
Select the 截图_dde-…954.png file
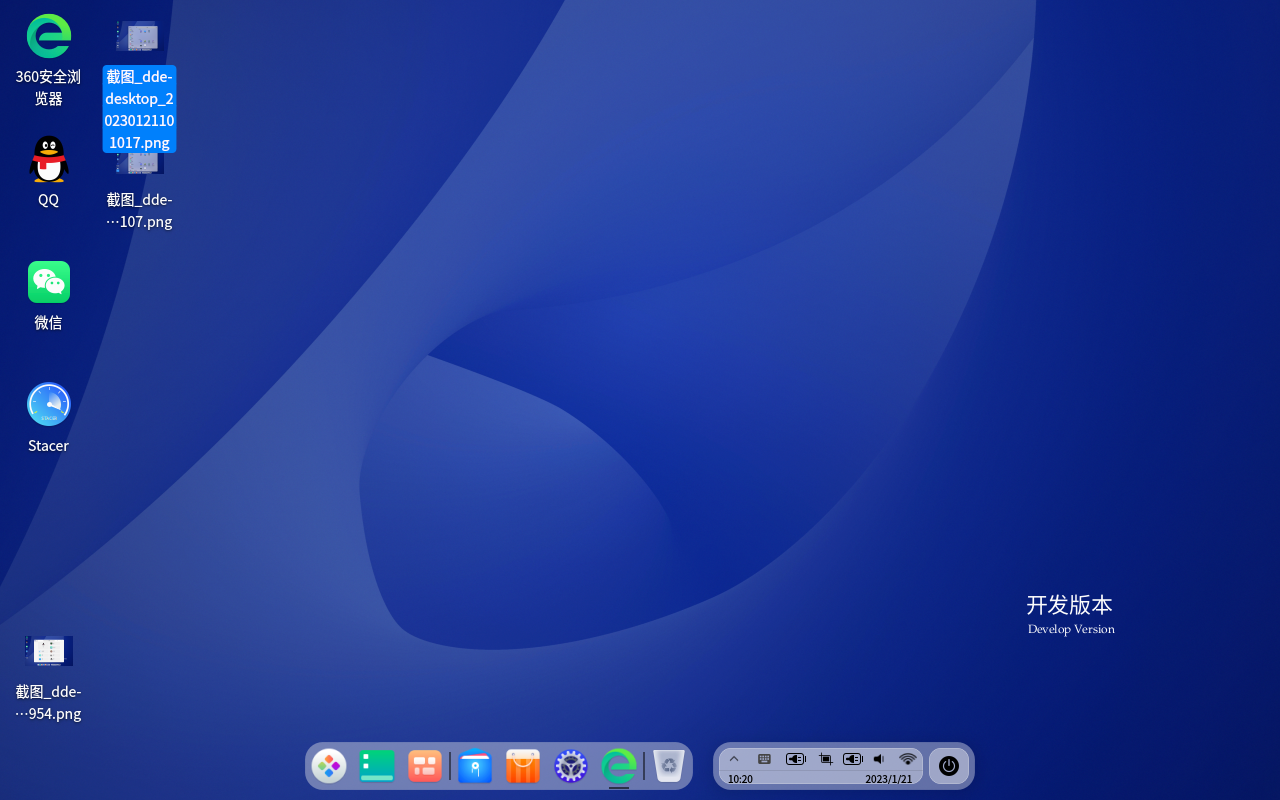point(48,651)
